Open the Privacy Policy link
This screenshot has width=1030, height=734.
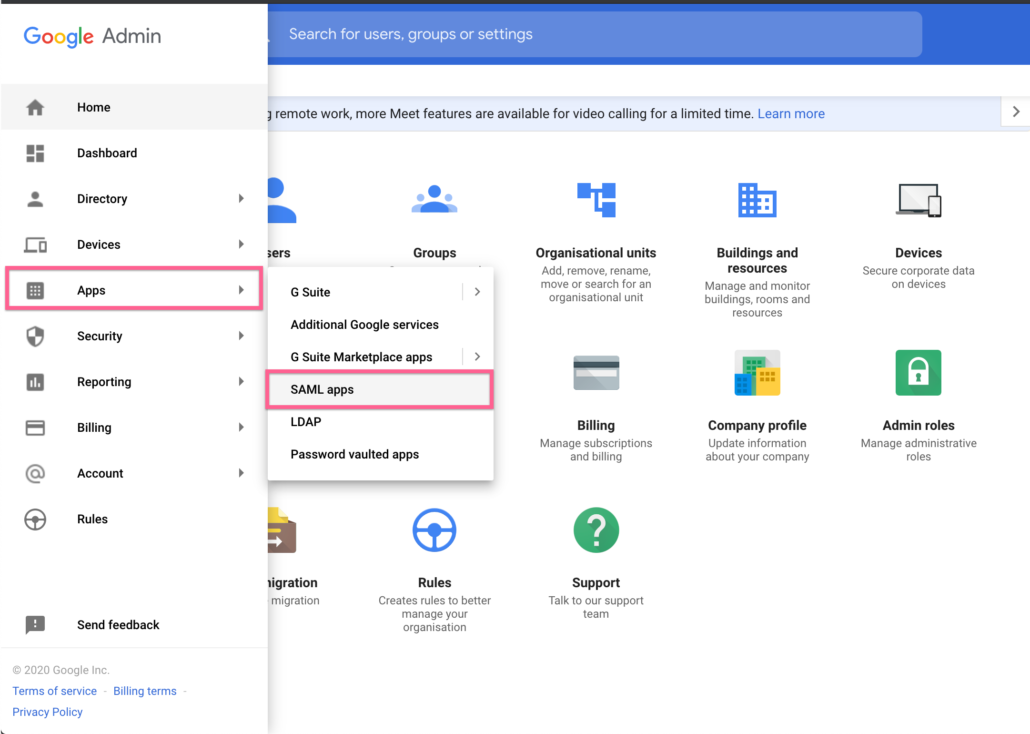tap(47, 712)
